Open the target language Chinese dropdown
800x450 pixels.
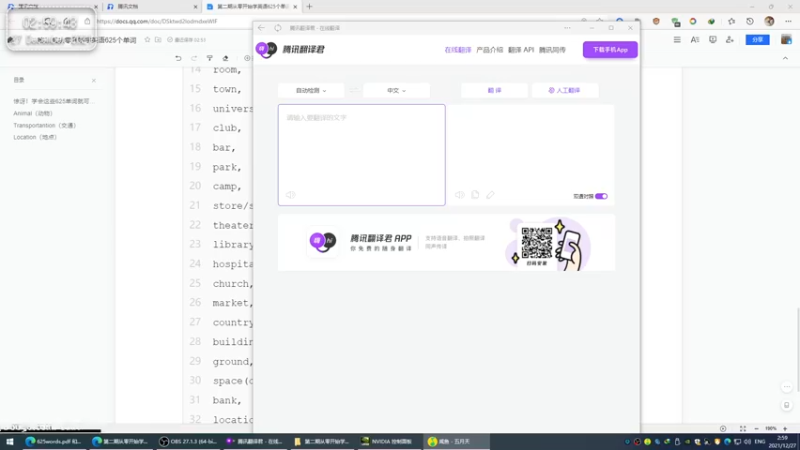[396, 90]
